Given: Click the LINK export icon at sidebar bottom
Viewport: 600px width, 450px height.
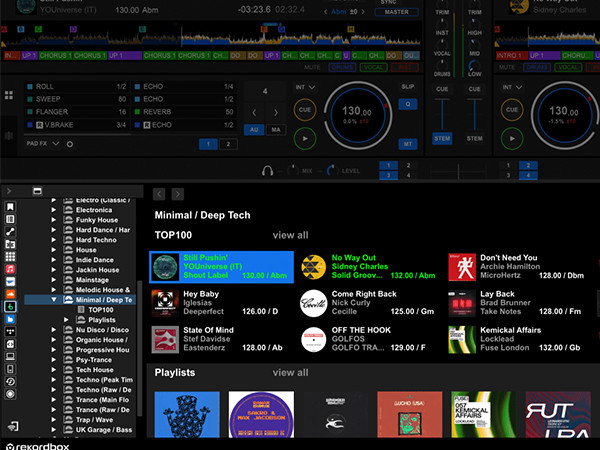Looking at the screenshot, I should (13, 426).
